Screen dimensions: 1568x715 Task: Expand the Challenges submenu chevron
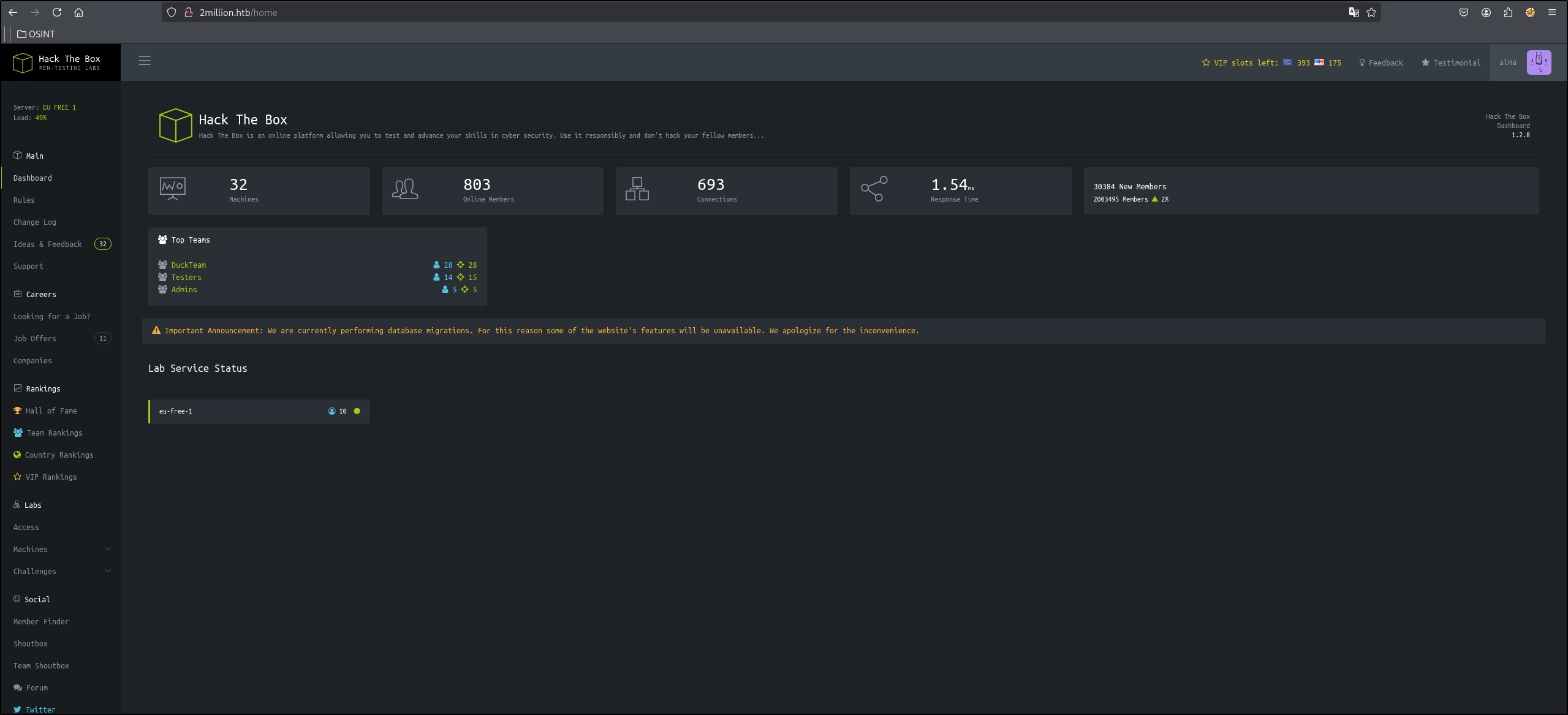click(x=108, y=571)
